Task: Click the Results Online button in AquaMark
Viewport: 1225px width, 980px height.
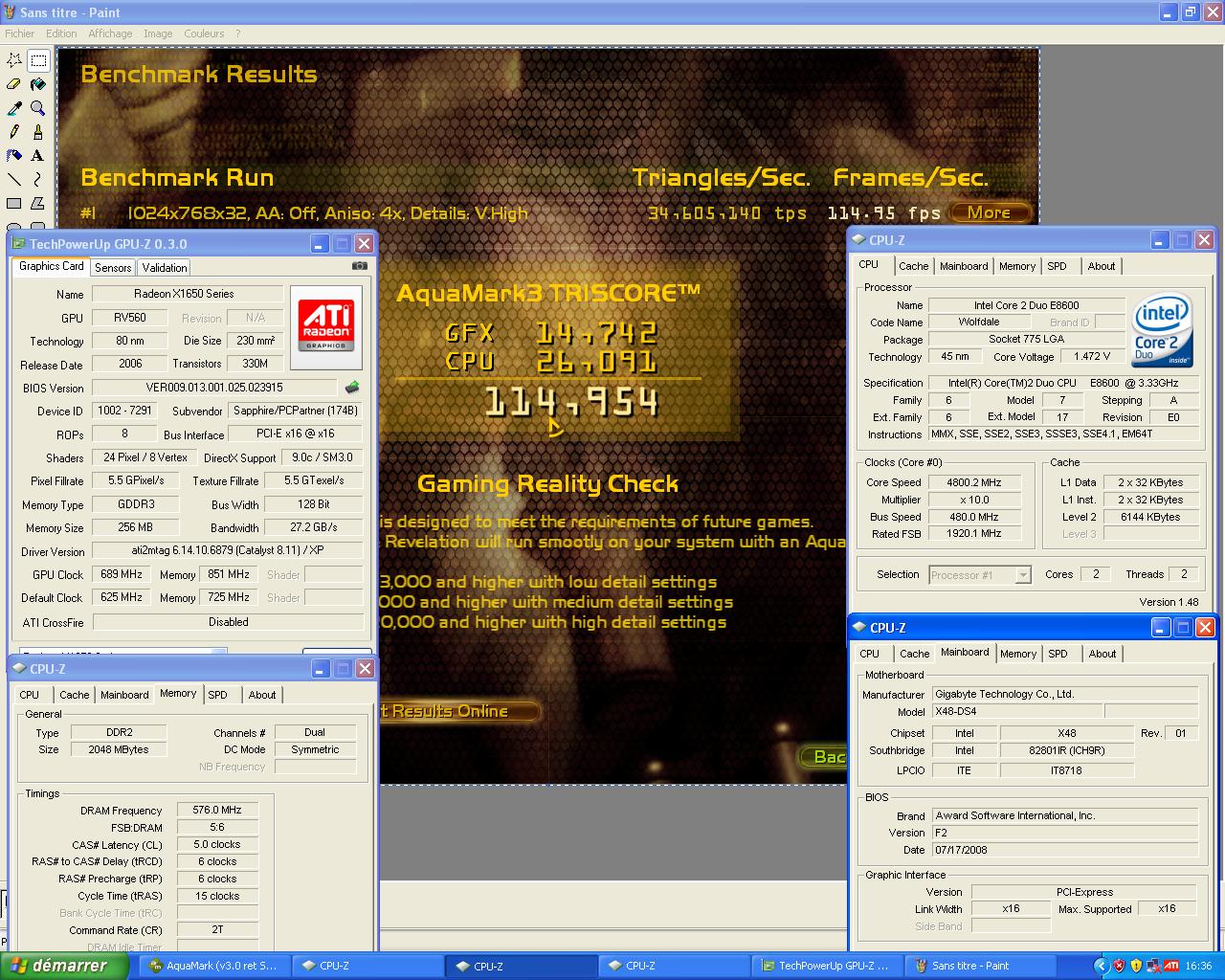Action: click(459, 711)
